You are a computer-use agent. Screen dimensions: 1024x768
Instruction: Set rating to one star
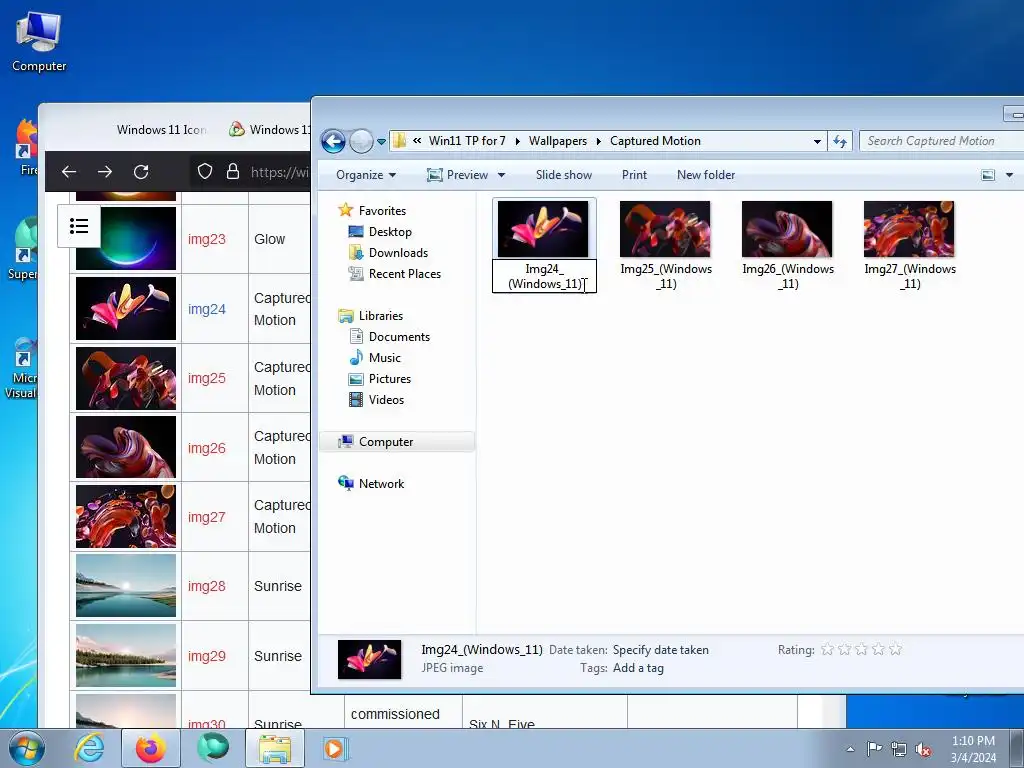tap(827, 650)
